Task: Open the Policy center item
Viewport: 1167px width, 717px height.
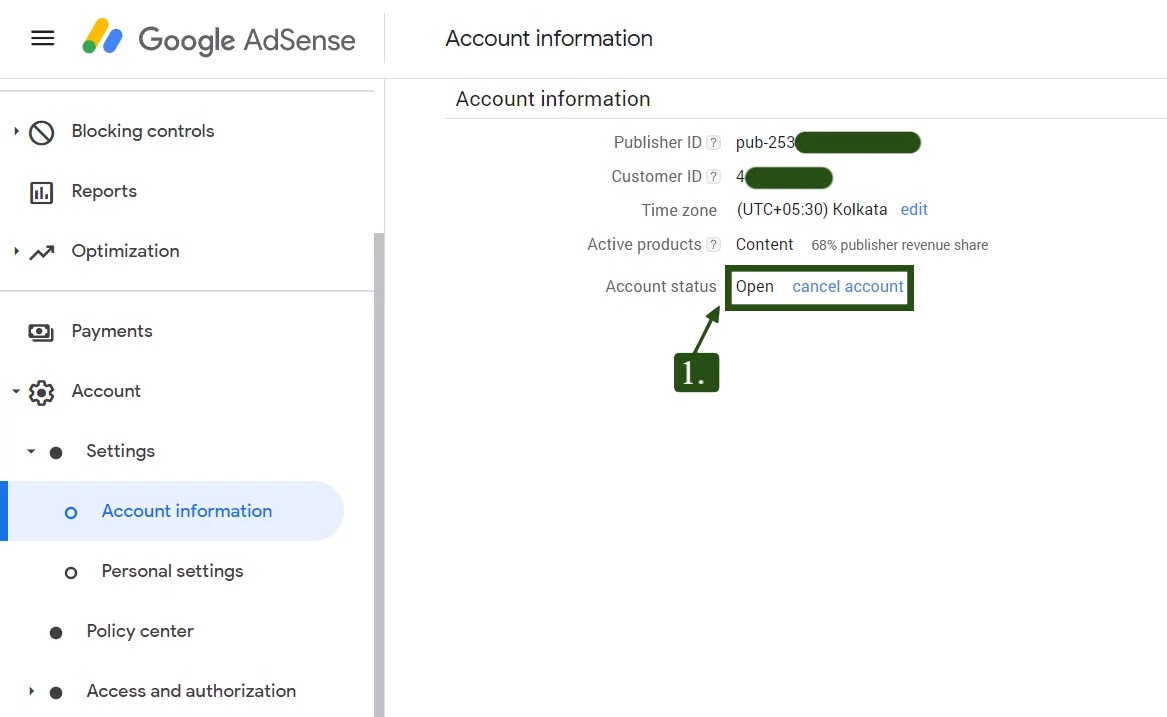Action: (140, 631)
